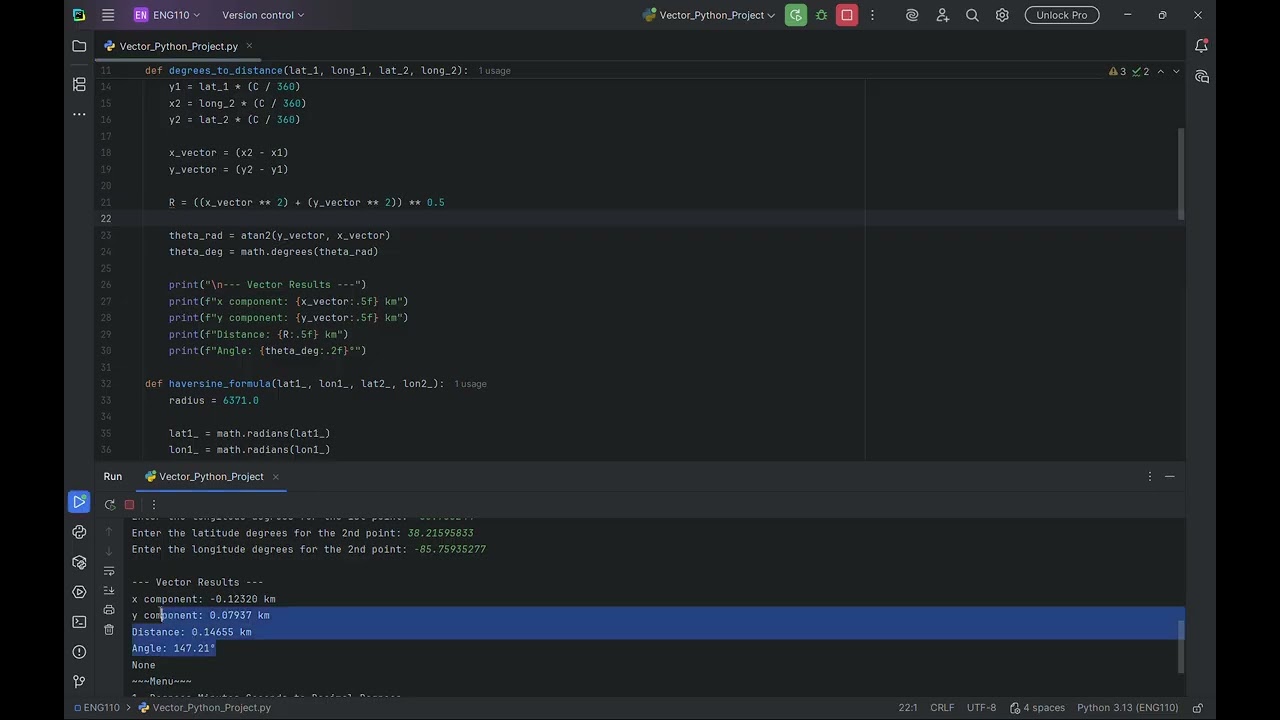This screenshot has width=1280, height=720.
Task: Go to previous highlighted error arrow
Action: 1160,71
